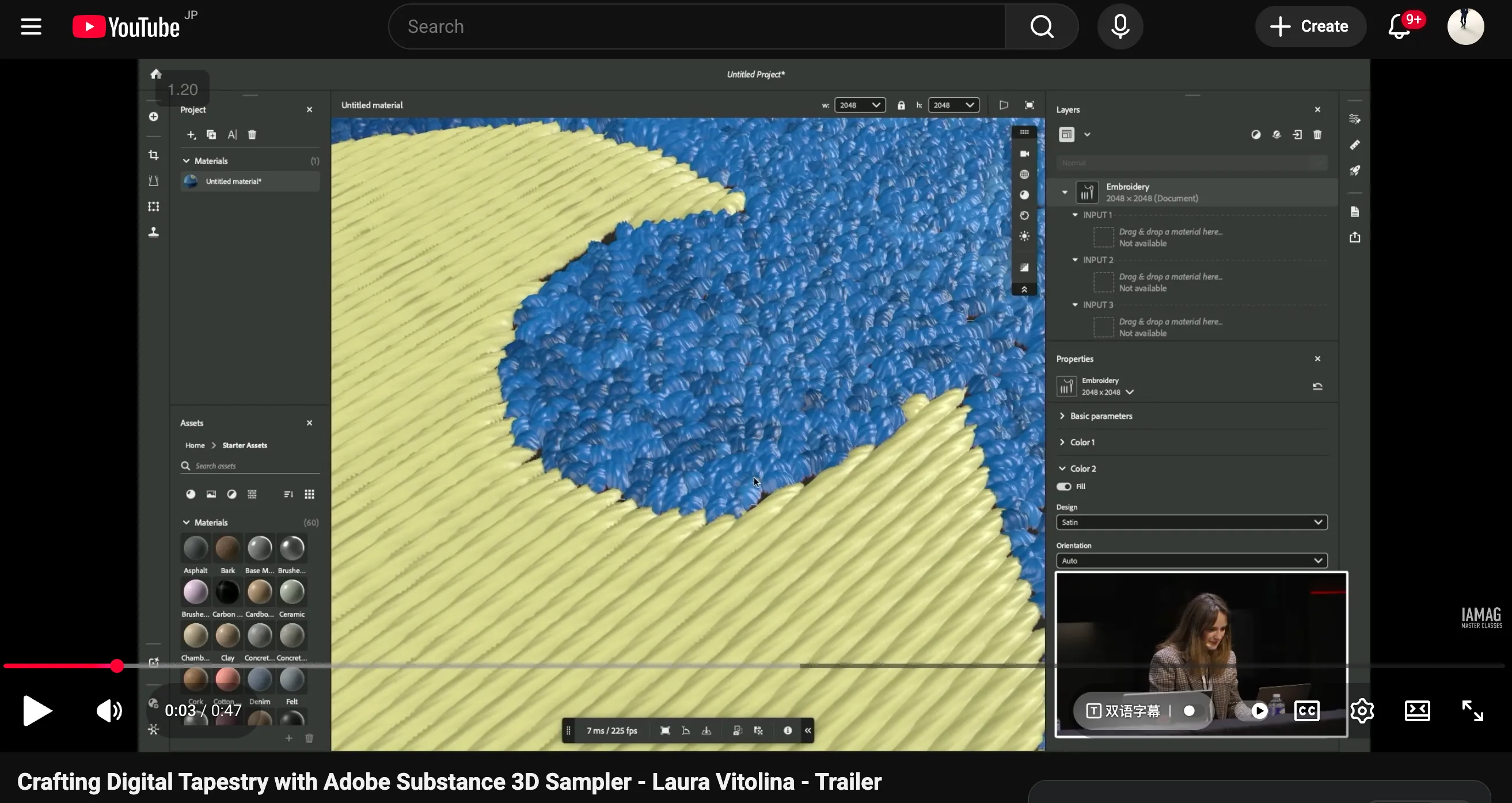Screen dimensions: 1512x803
Task: Open YouTube player settings gear
Action: click(1362, 711)
